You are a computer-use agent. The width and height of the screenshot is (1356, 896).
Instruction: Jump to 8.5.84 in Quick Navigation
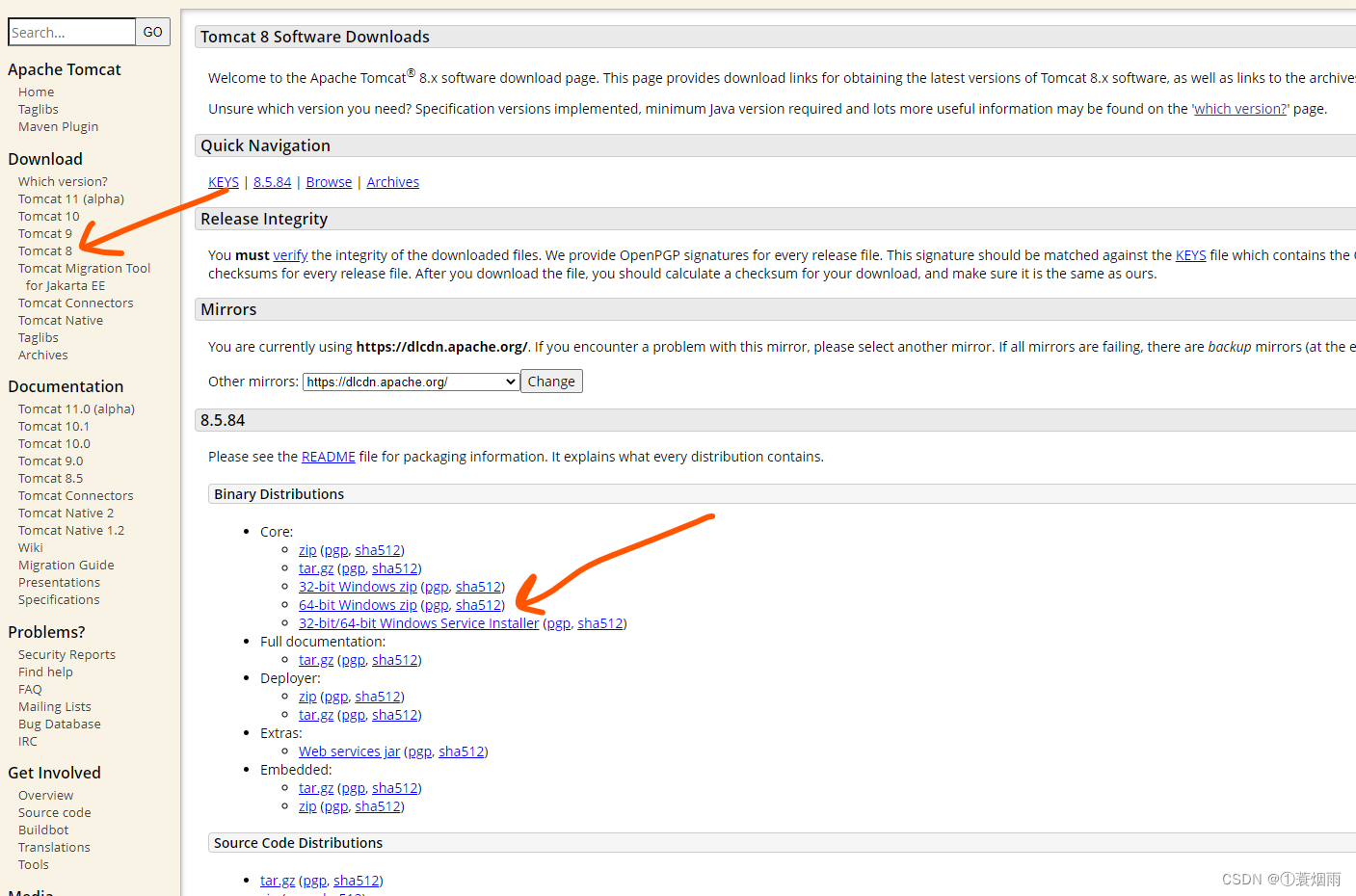272,182
